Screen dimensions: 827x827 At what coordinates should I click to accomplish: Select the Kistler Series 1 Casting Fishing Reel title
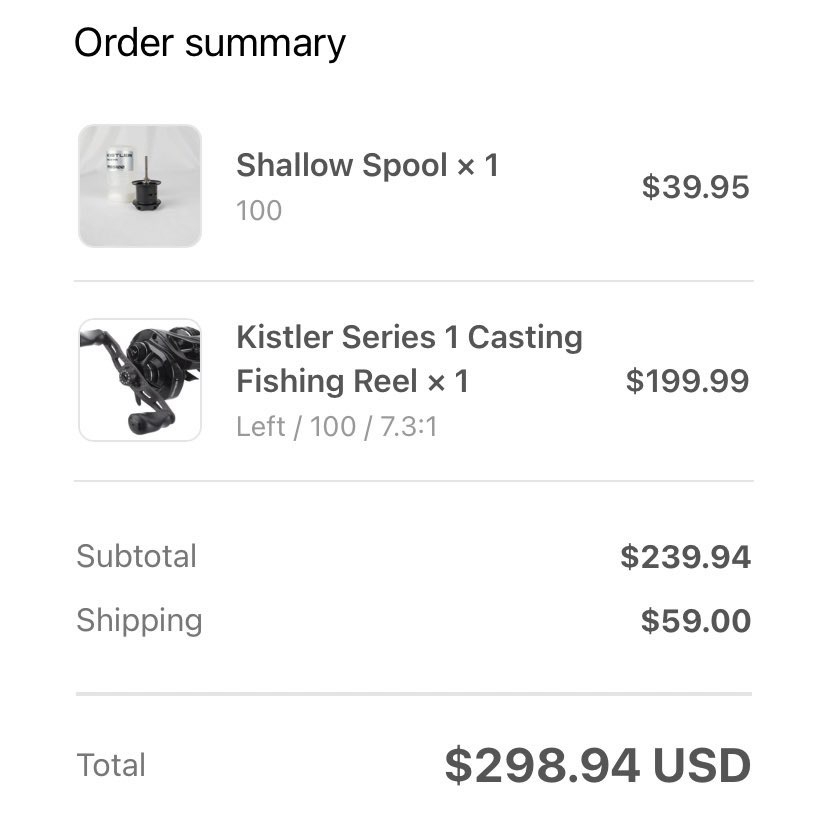pyautogui.click(x=409, y=359)
